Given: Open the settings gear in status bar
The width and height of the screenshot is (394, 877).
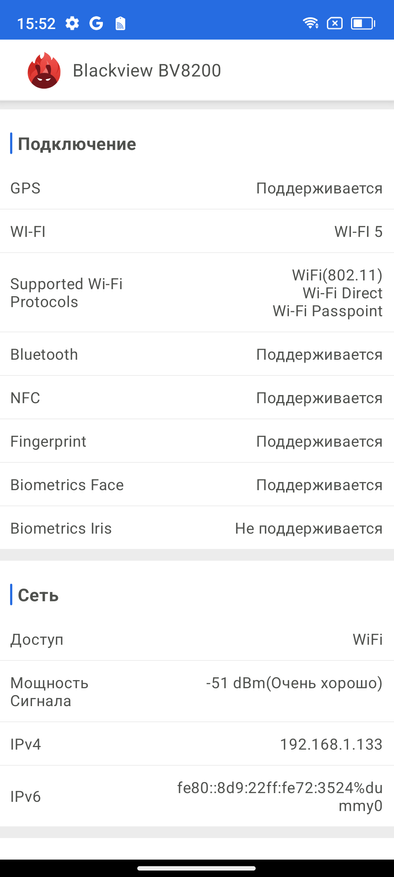Looking at the screenshot, I should [72, 23].
